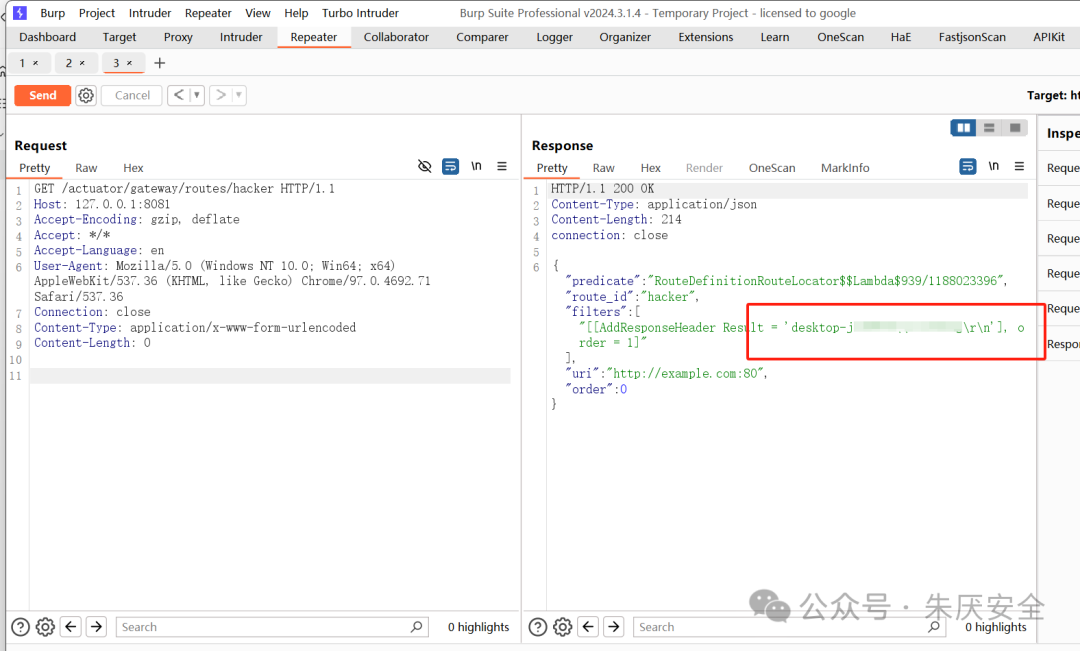Open Response MarkInfo view
Viewport: 1080px width, 651px height.
(845, 168)
